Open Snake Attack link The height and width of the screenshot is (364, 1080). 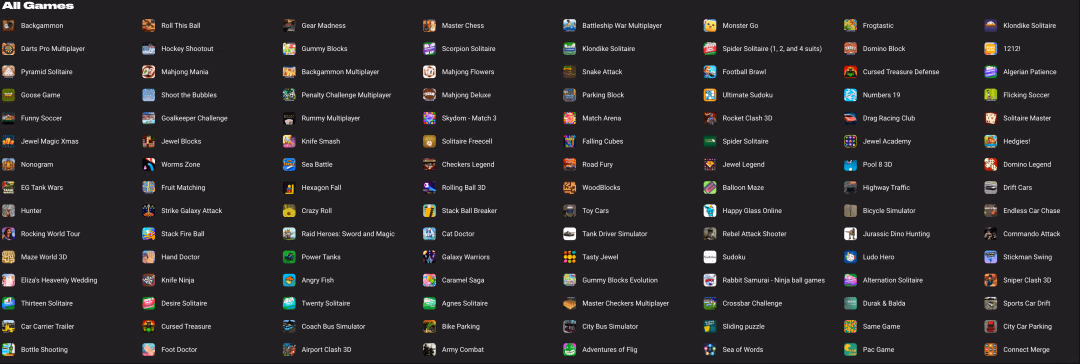602,72
